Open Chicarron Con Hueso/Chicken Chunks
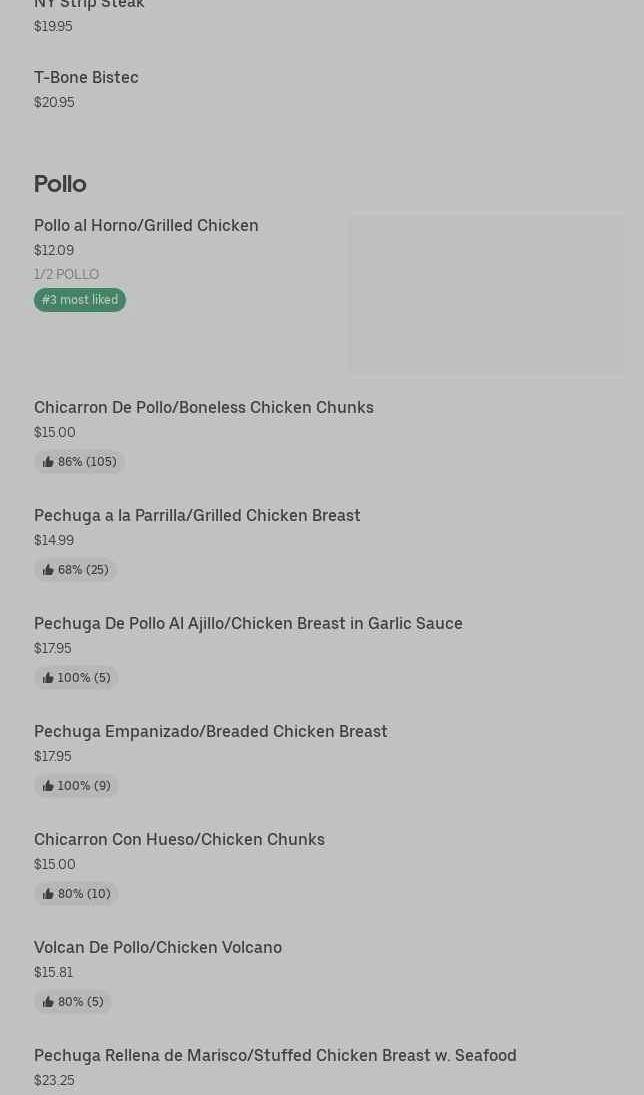Screen dimensions: 644x1095 (x=179, y=840)
